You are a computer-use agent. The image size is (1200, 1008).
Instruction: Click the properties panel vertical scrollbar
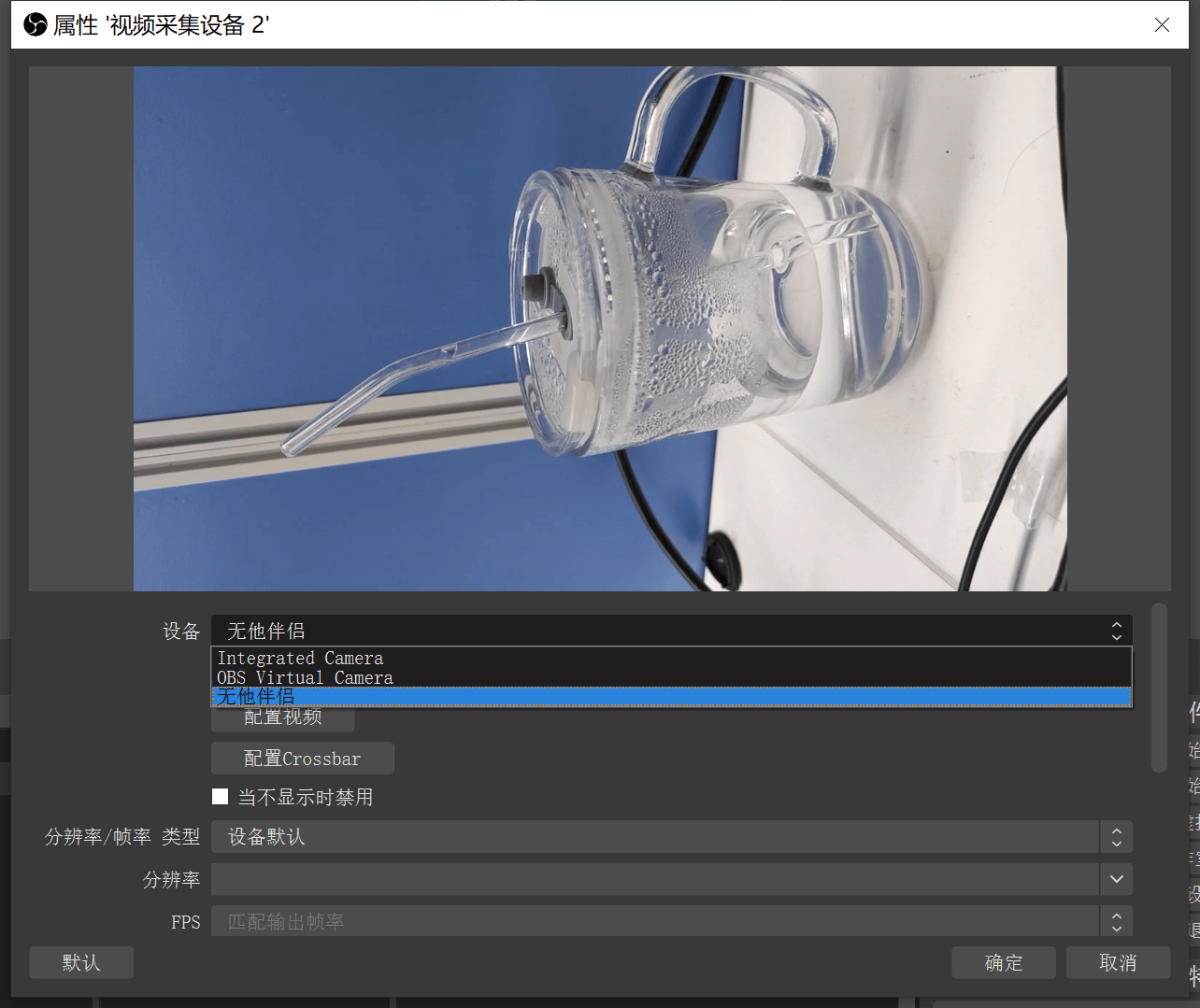click(1160, 688)
